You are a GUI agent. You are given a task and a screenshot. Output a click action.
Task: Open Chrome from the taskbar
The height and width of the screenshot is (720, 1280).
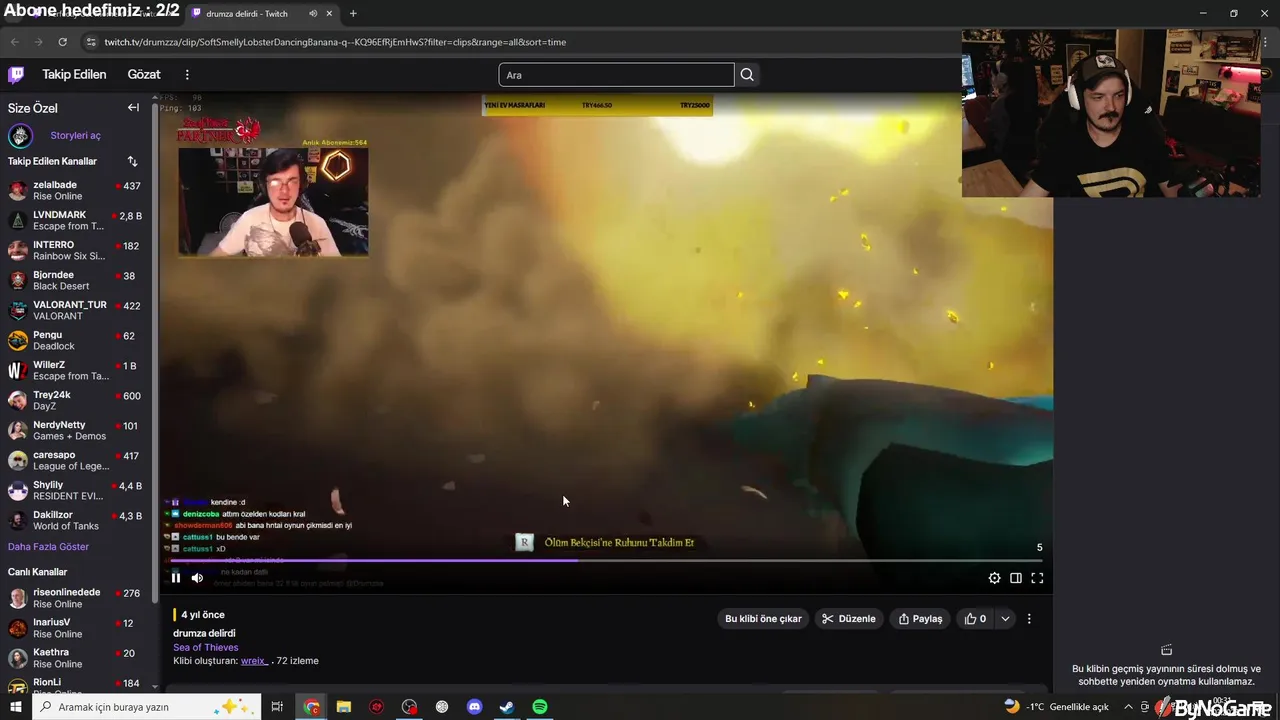pos(312,707)
